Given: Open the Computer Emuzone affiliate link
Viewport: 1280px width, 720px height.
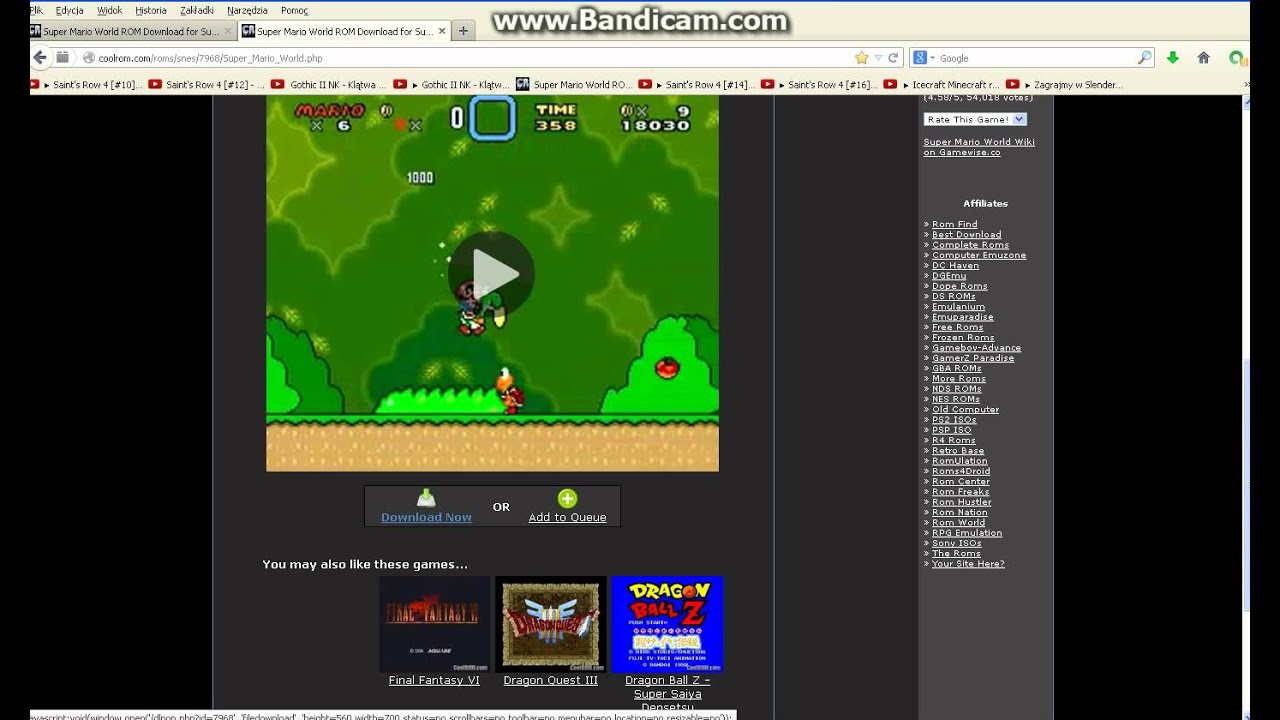Looking at the screenshot, I should click(x=978, y=255).
